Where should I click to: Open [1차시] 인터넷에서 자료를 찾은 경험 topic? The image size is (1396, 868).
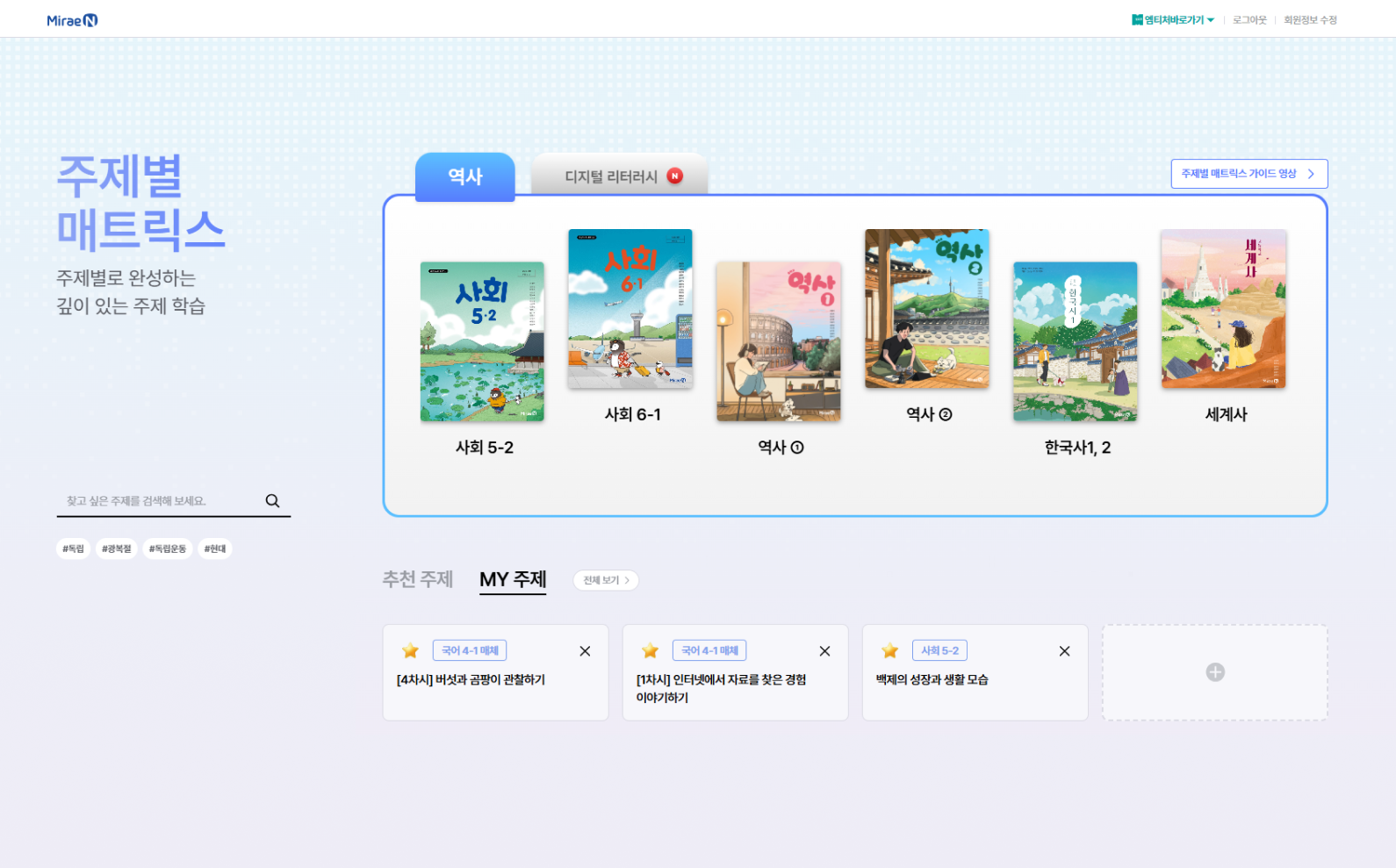click(721, 688)
